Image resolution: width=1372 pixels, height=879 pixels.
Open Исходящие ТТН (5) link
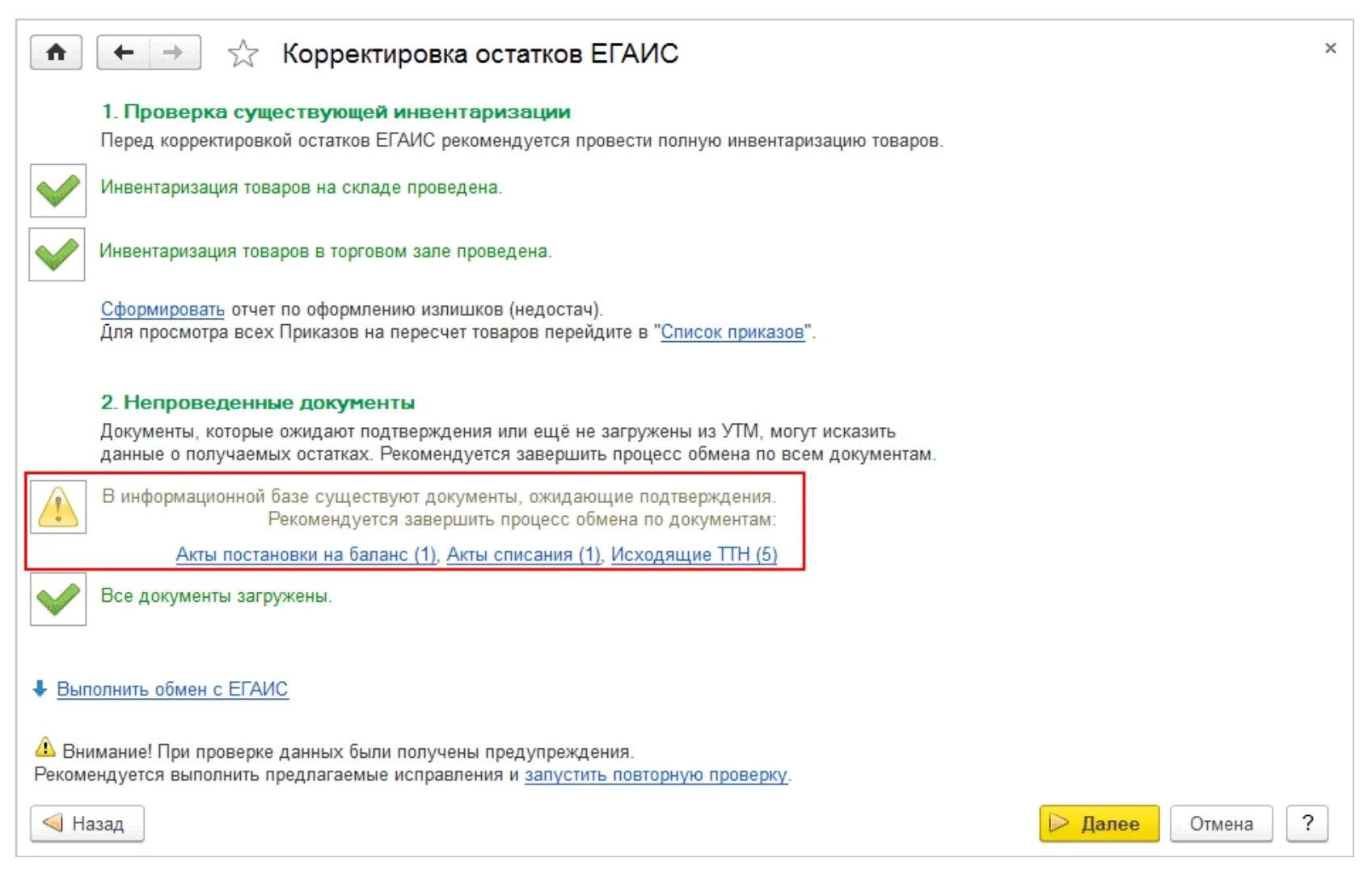(694, 555)
